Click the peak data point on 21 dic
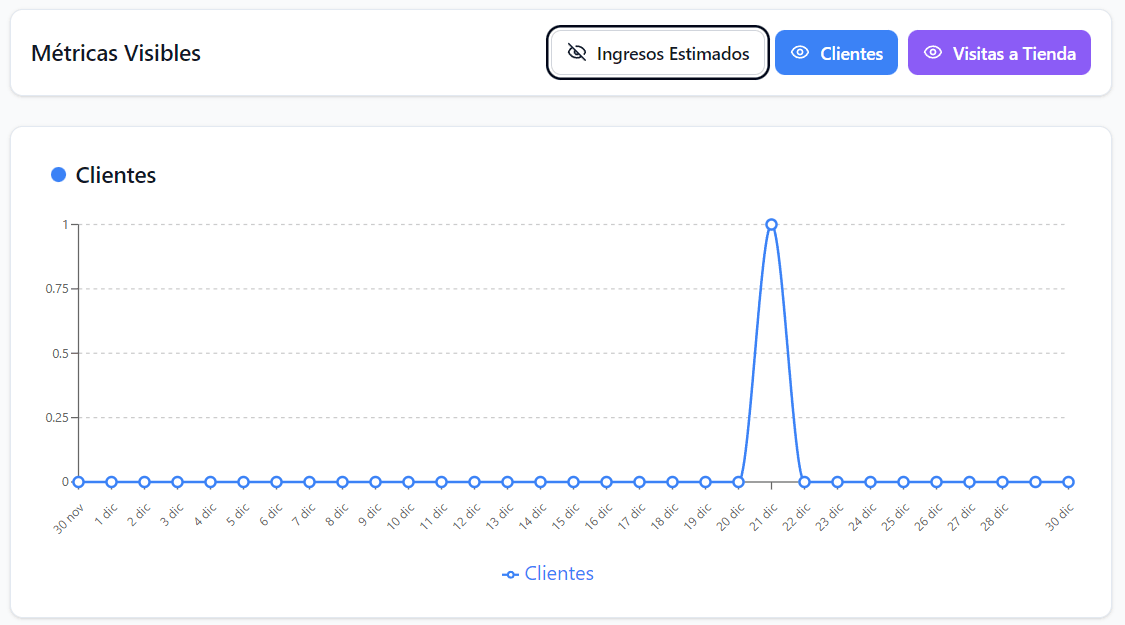 pos(771,223)
